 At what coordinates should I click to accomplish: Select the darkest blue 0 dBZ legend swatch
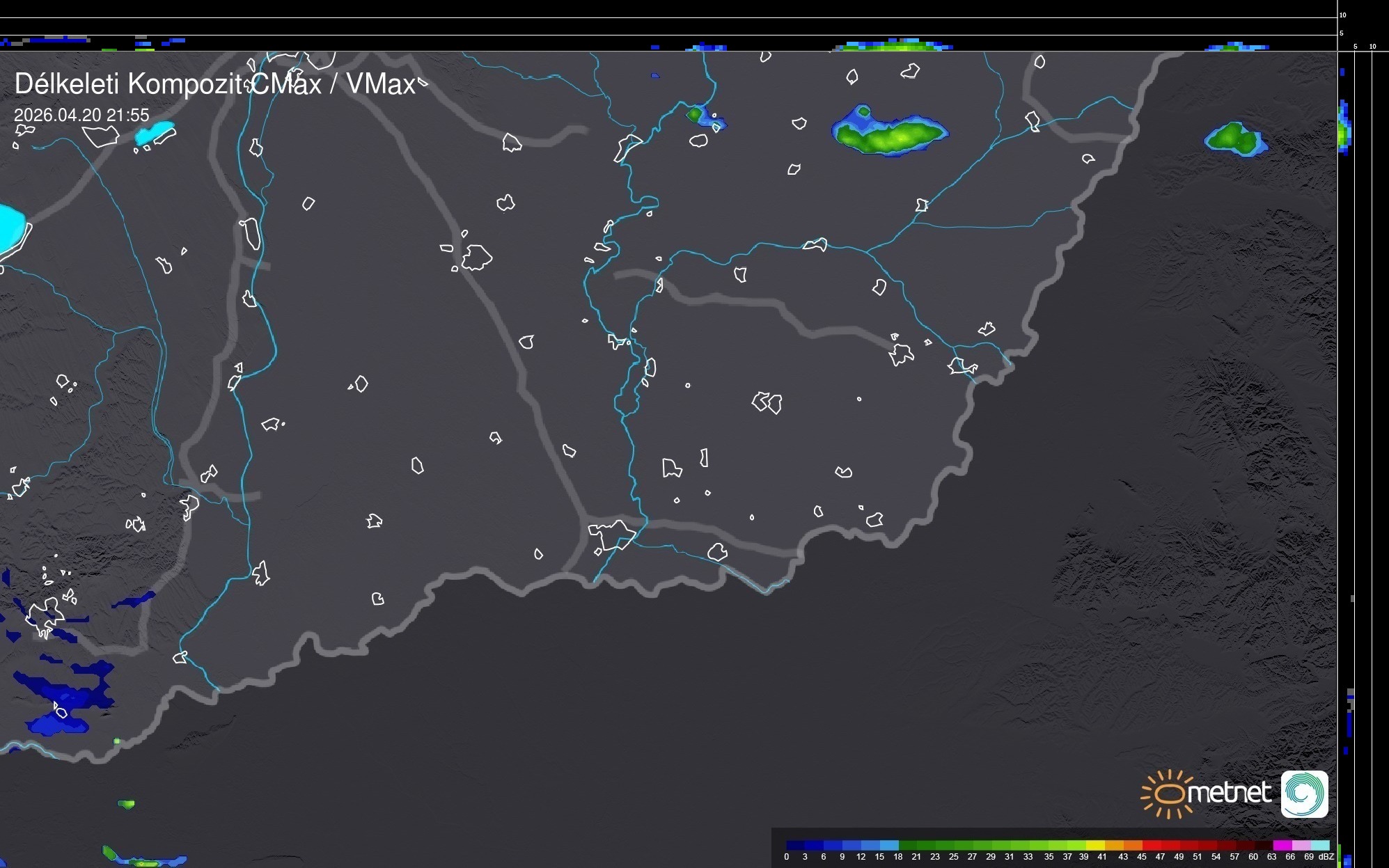795,845
